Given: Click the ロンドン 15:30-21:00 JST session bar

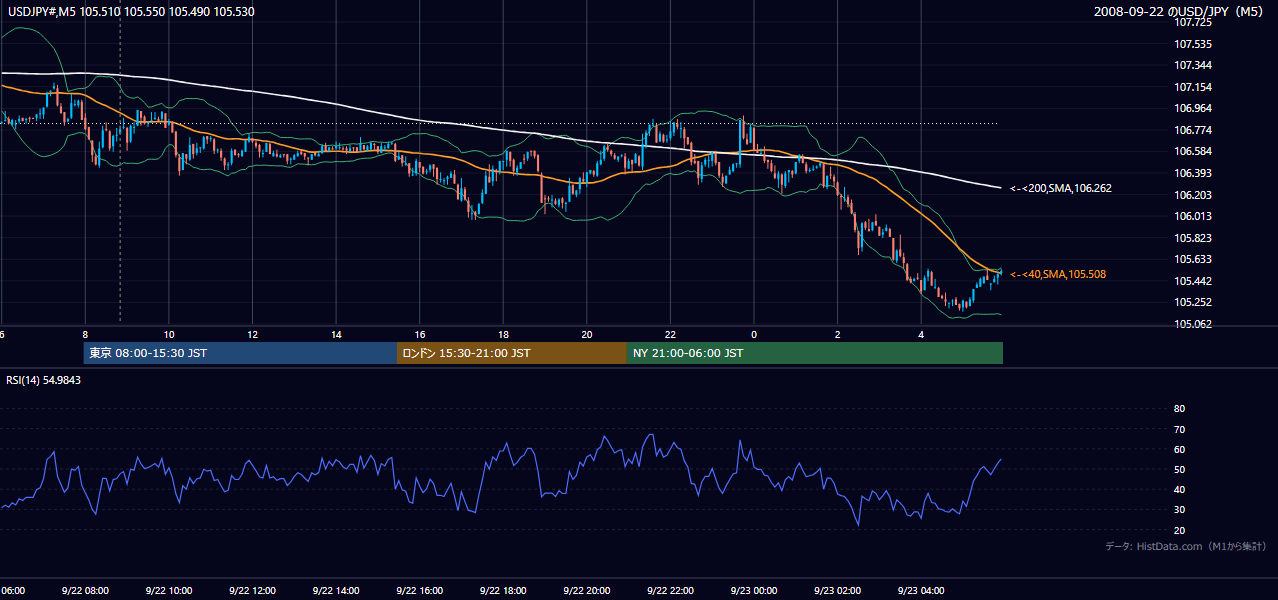Looking at the screenshot, I should click(512, 353).
